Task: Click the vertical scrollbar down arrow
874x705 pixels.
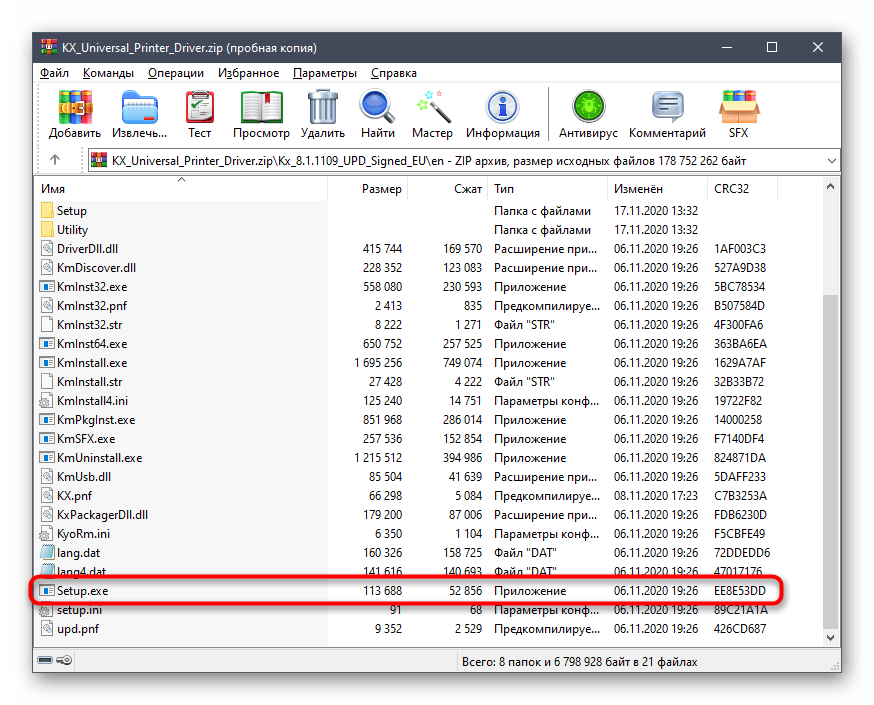Action: [x=831, y=638]
